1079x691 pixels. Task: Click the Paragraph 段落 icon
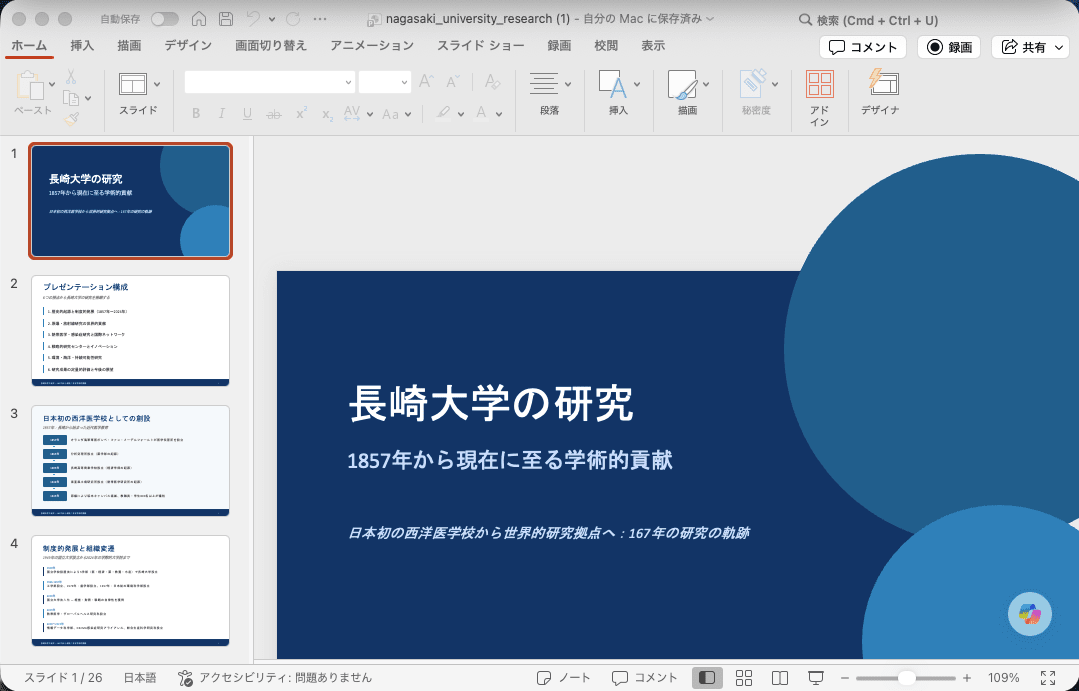(544, 84)
